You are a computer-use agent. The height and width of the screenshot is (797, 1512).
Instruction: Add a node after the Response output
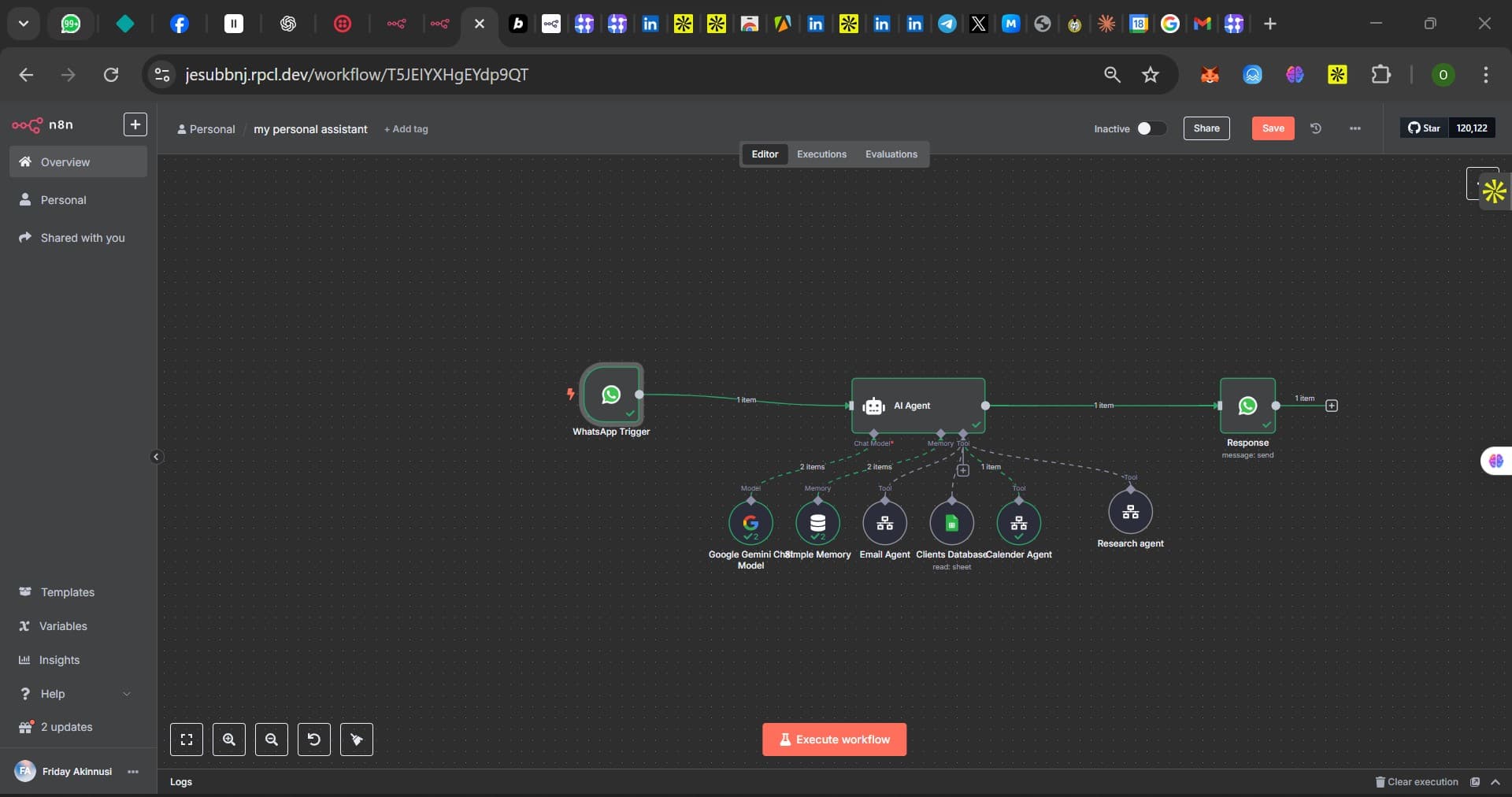pyautogui.click(x=1332, y=406)
